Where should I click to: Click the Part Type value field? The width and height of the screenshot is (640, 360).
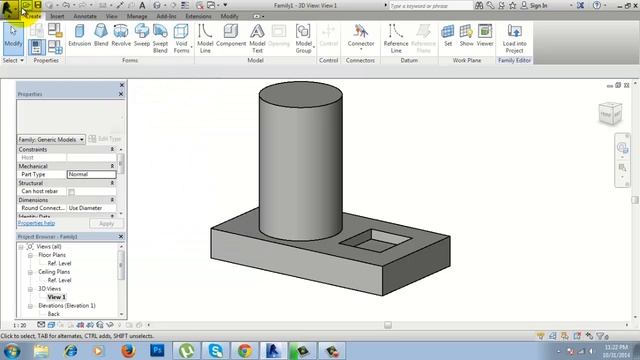(91, 175)
